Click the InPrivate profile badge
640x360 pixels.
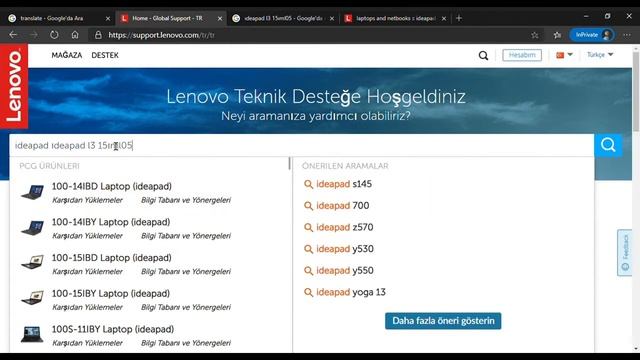[592, 35]
